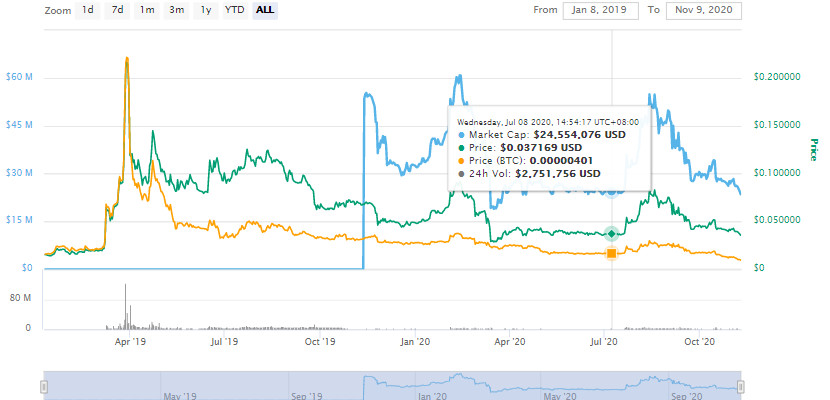Edit the To date field
The width and height of the screenshot is (830, 400).
(x=703, y=10)
